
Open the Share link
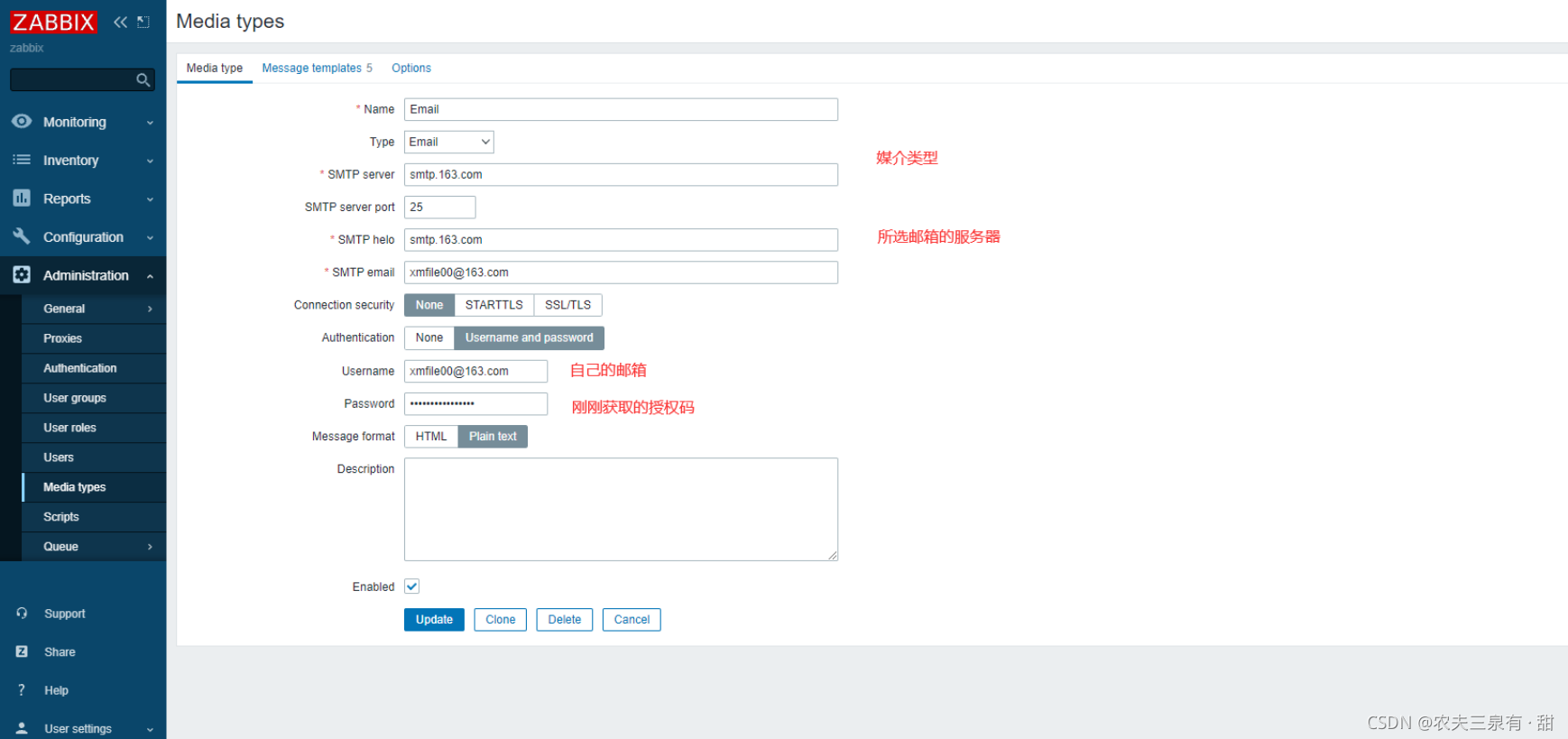(x=60, y=652)
